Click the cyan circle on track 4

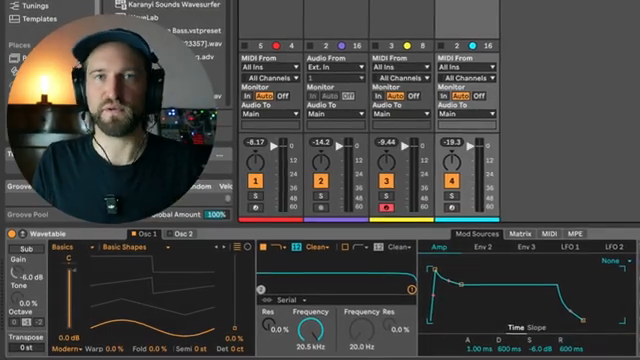click(x=473, y=46)
